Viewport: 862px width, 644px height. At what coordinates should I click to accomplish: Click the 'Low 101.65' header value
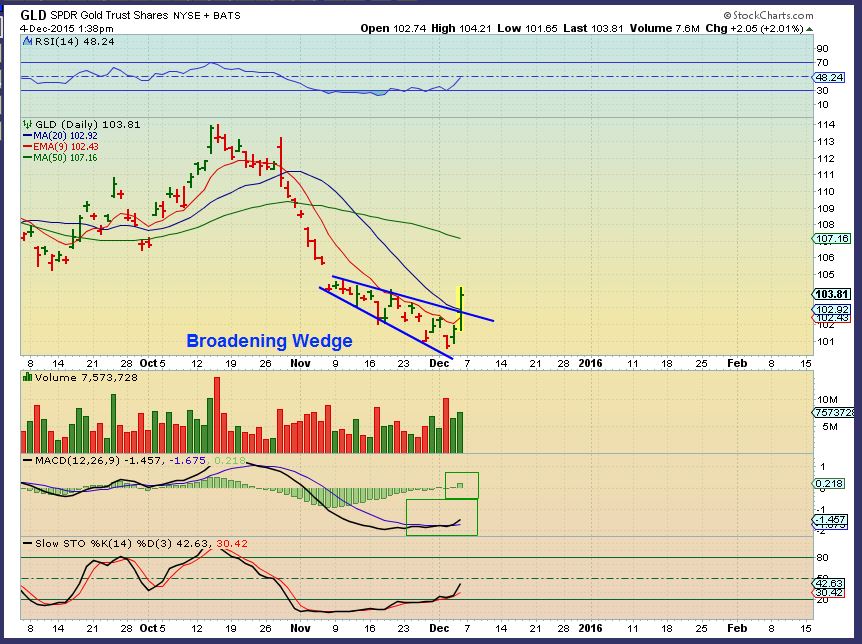click(527, 28)
